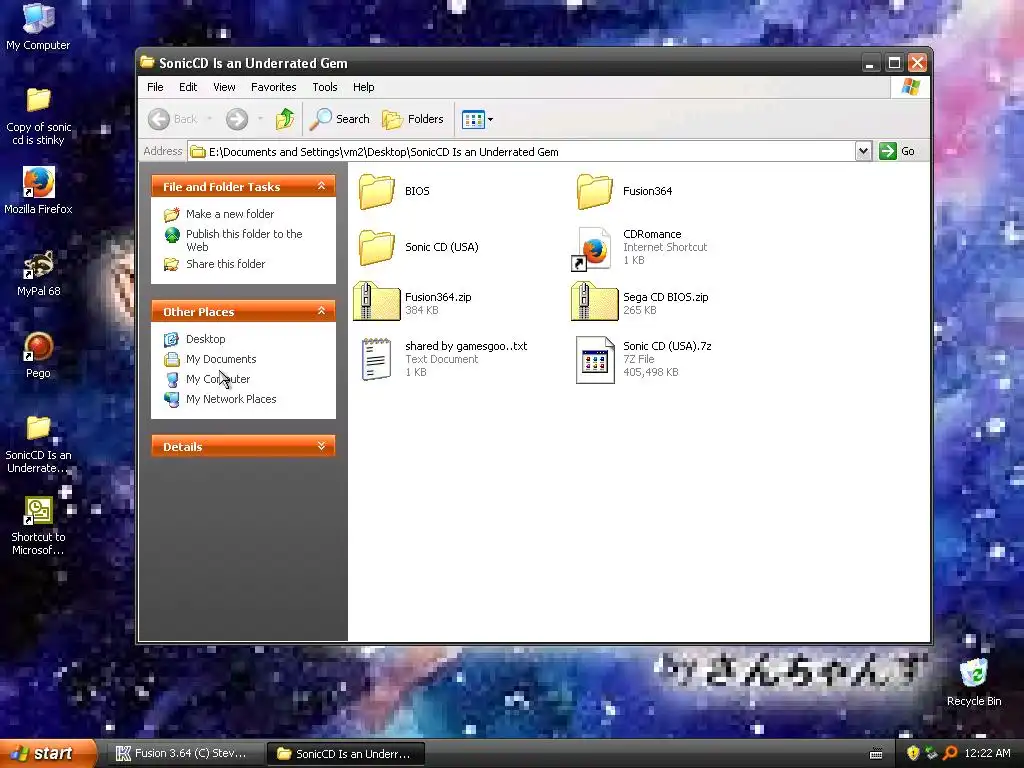The image size is (1024, 768).
Task: Collapse File and Folder Tasks panel
Action: [321, 186]
